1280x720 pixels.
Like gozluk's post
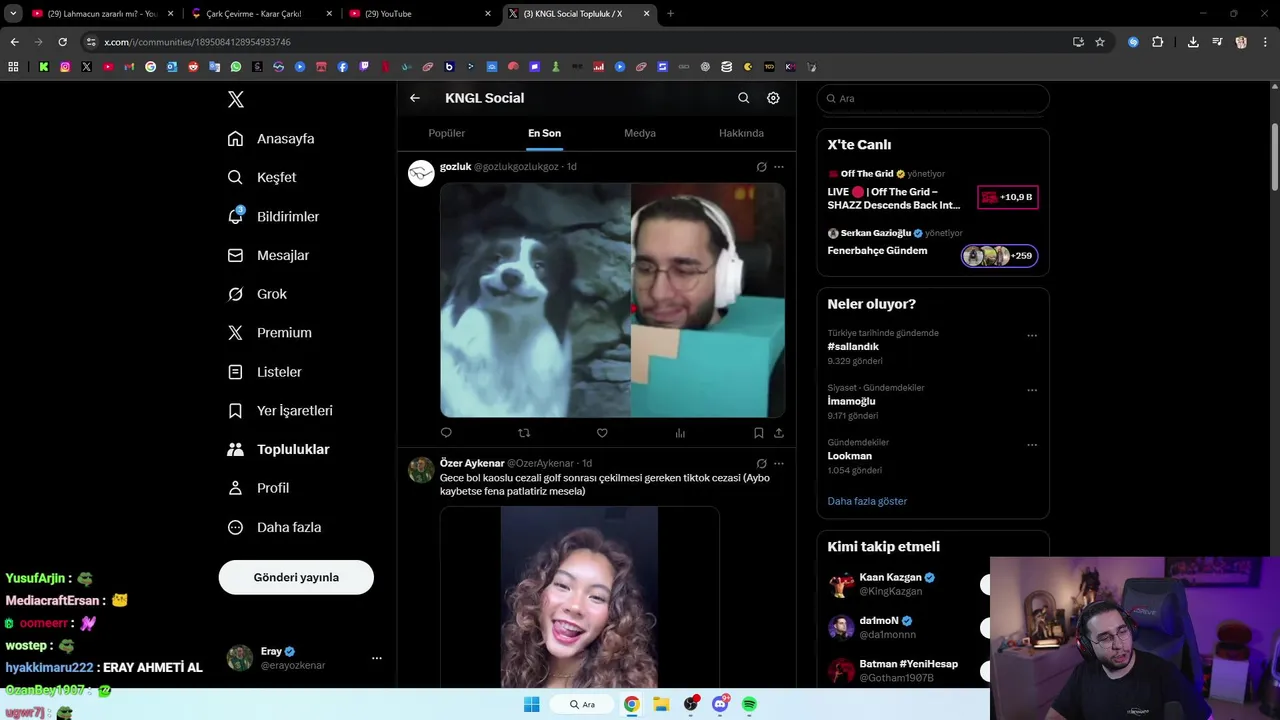602,433
